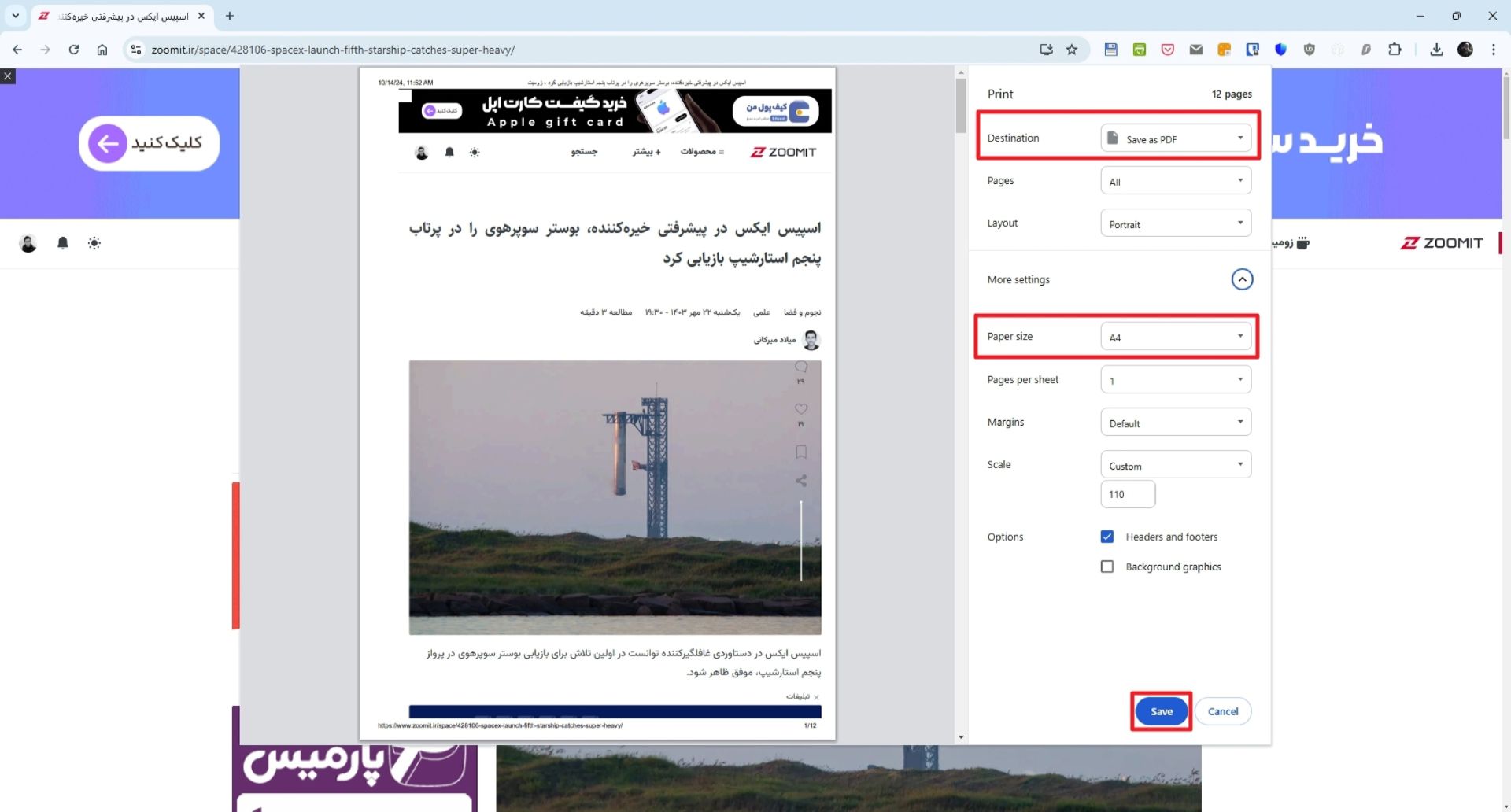Open the Pages dropdown set to All
Viewport: 1511px width, 812px height.
[1176, 181]
